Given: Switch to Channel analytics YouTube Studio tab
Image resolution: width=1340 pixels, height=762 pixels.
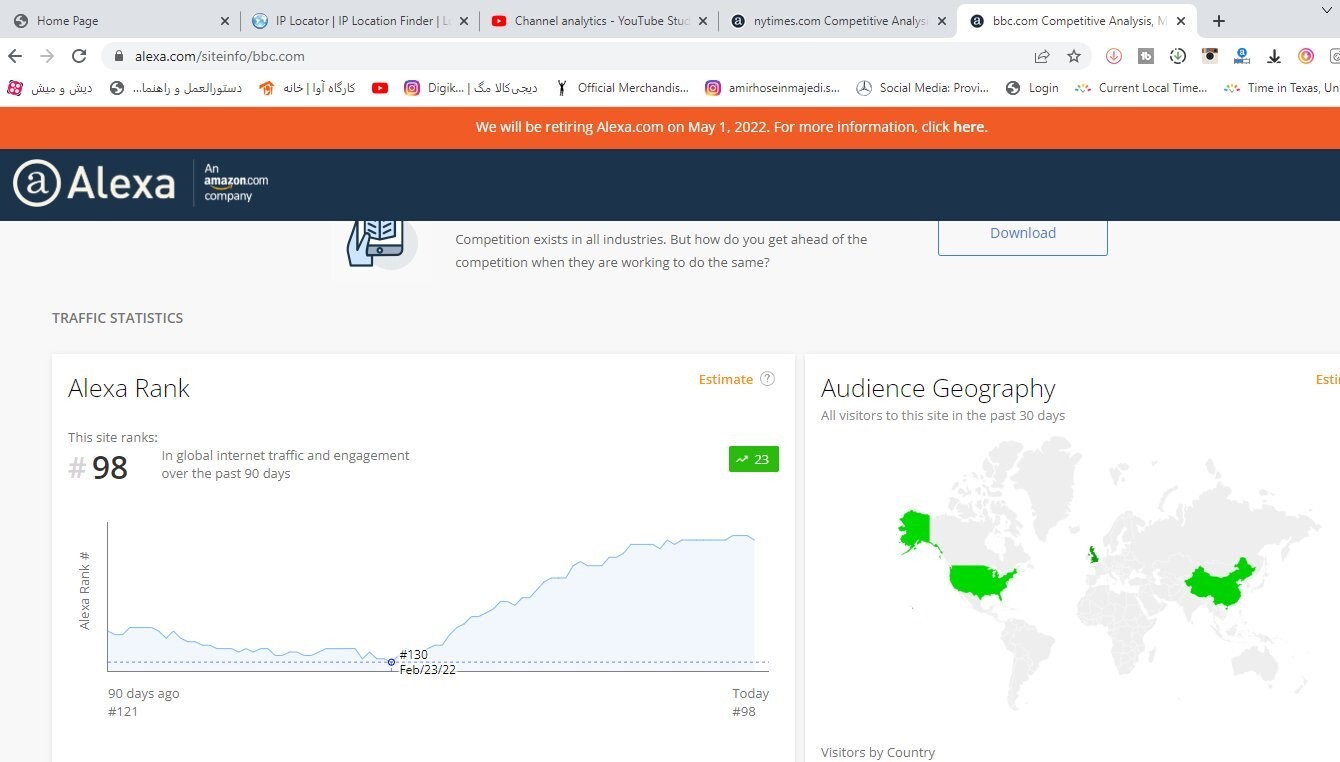Looking at the screenshot, I should pyautogui.click(x=598, y=20).
